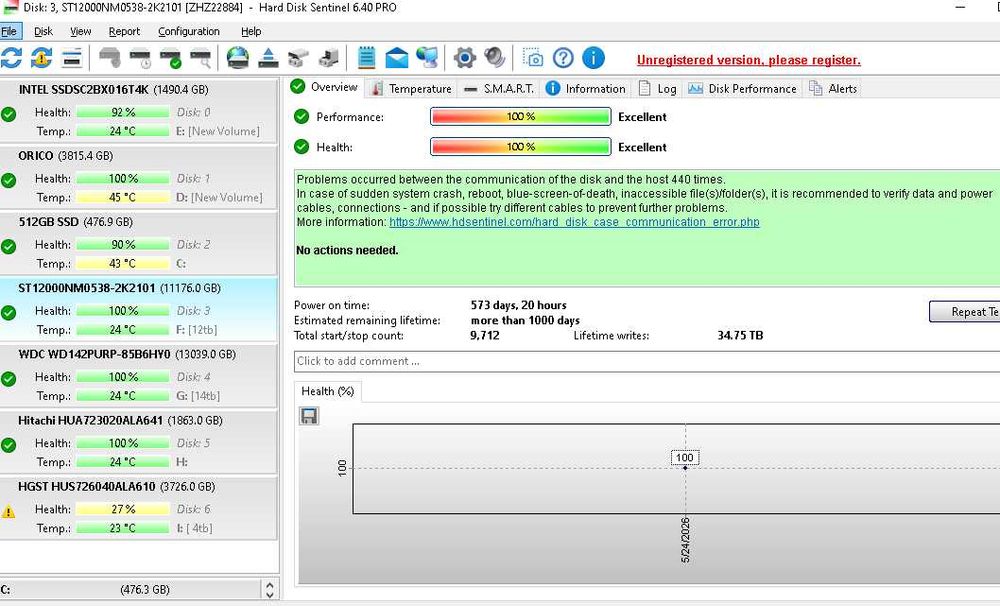The height and width of the screenshot is (606, 1000).
Task: Open the hdsentinel communication error link
Action: click(574, 222)
